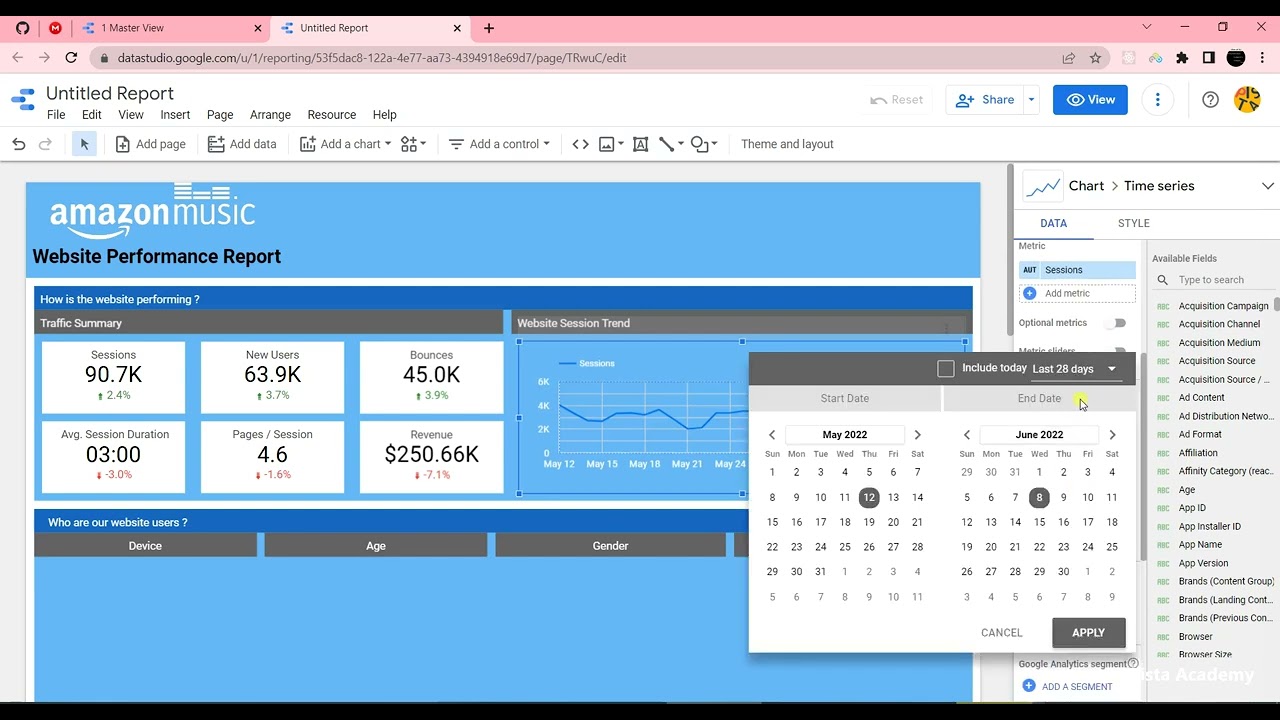
Task: Open the Add a chart dropdown
Action: point(345,144)
